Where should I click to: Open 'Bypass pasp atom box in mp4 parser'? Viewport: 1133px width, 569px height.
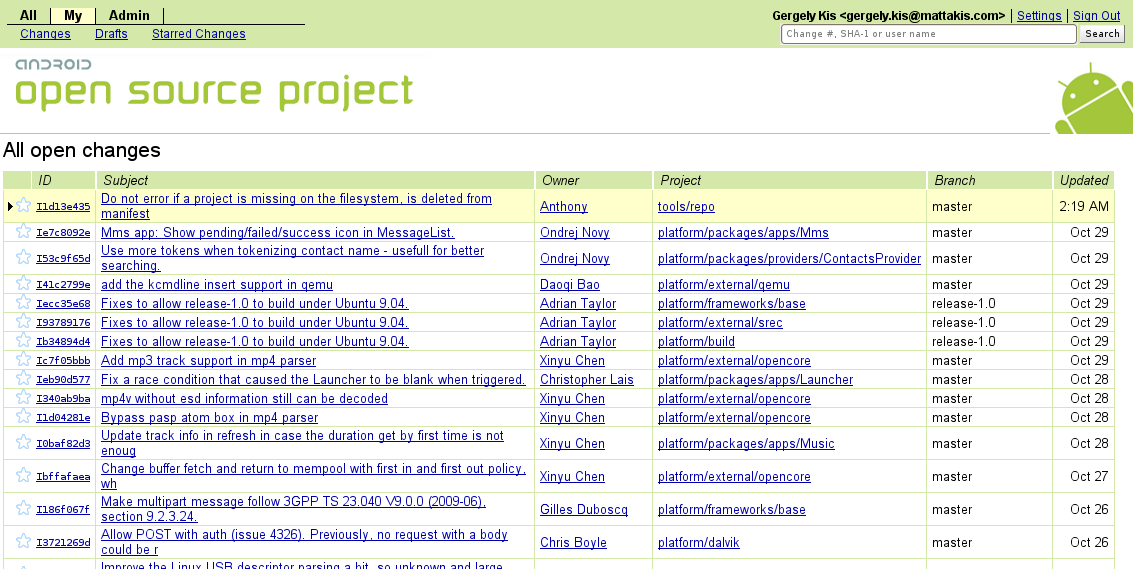pyautogui.click(x=210, y=418)
